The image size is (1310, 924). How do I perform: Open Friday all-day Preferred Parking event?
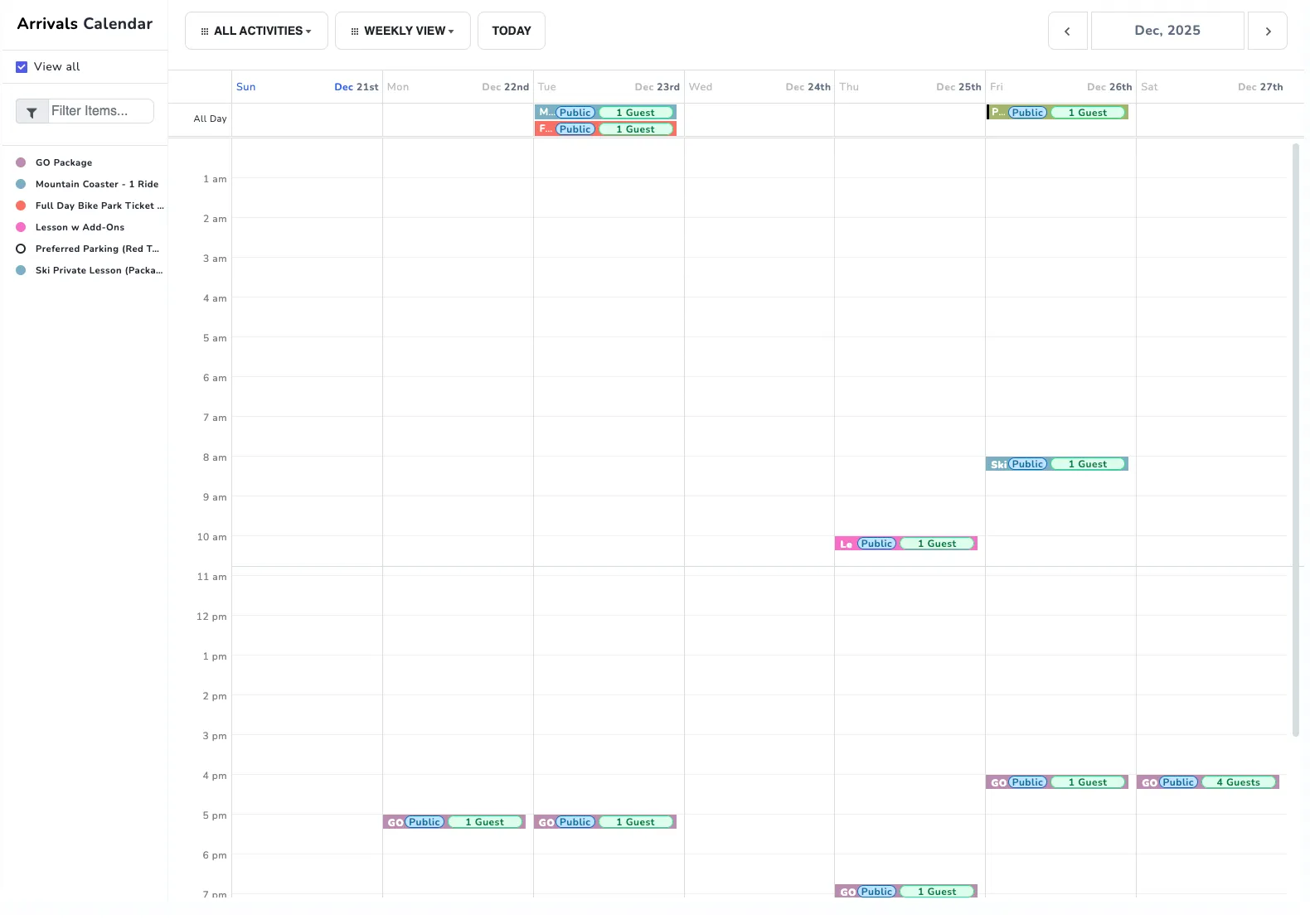1057,112
